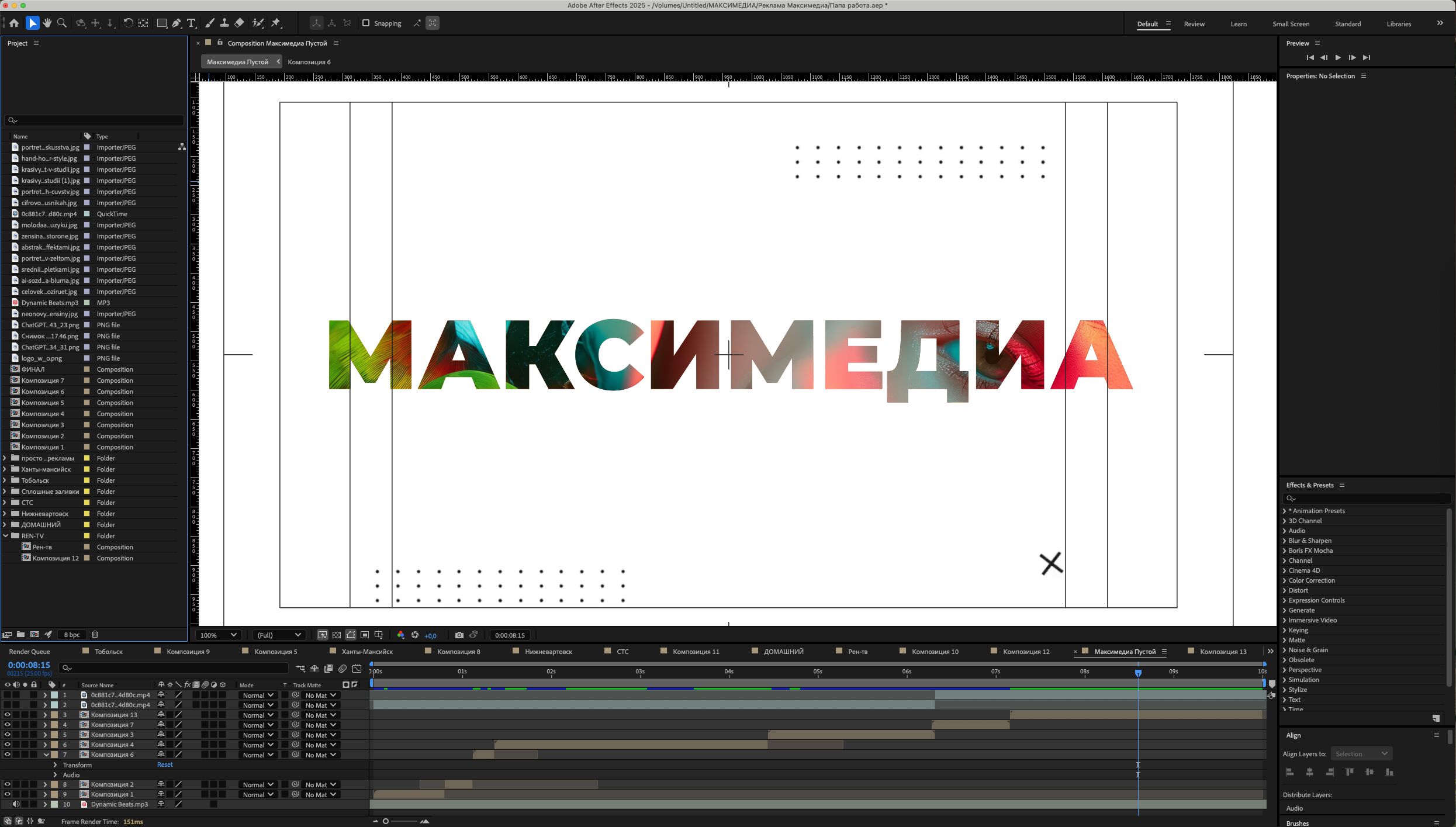The height and width of the screenshot is (827, 1456).
Task: Click the exposure value +0,0
Action: coord(430,636)
